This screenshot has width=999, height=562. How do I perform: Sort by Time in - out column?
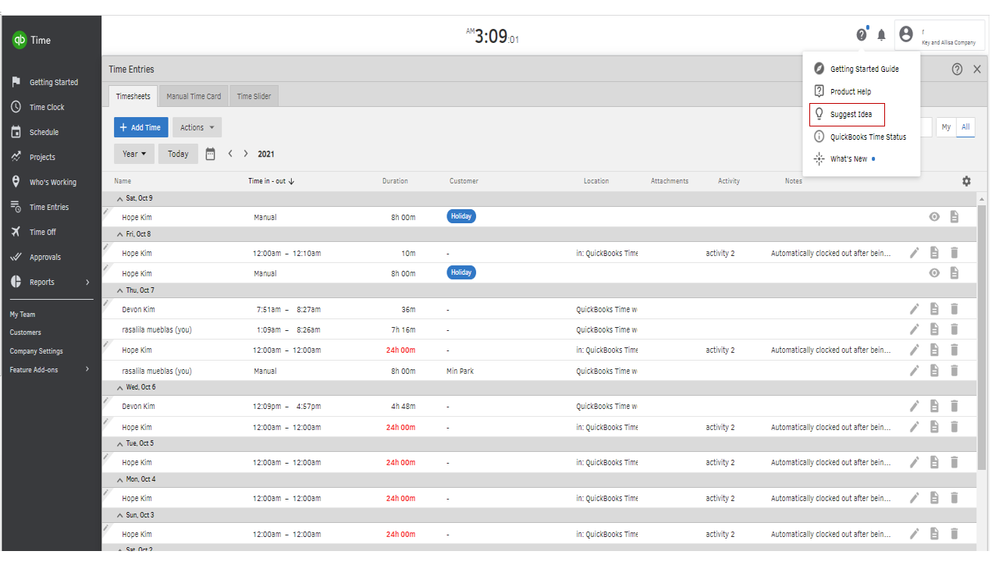click(271, 181)
